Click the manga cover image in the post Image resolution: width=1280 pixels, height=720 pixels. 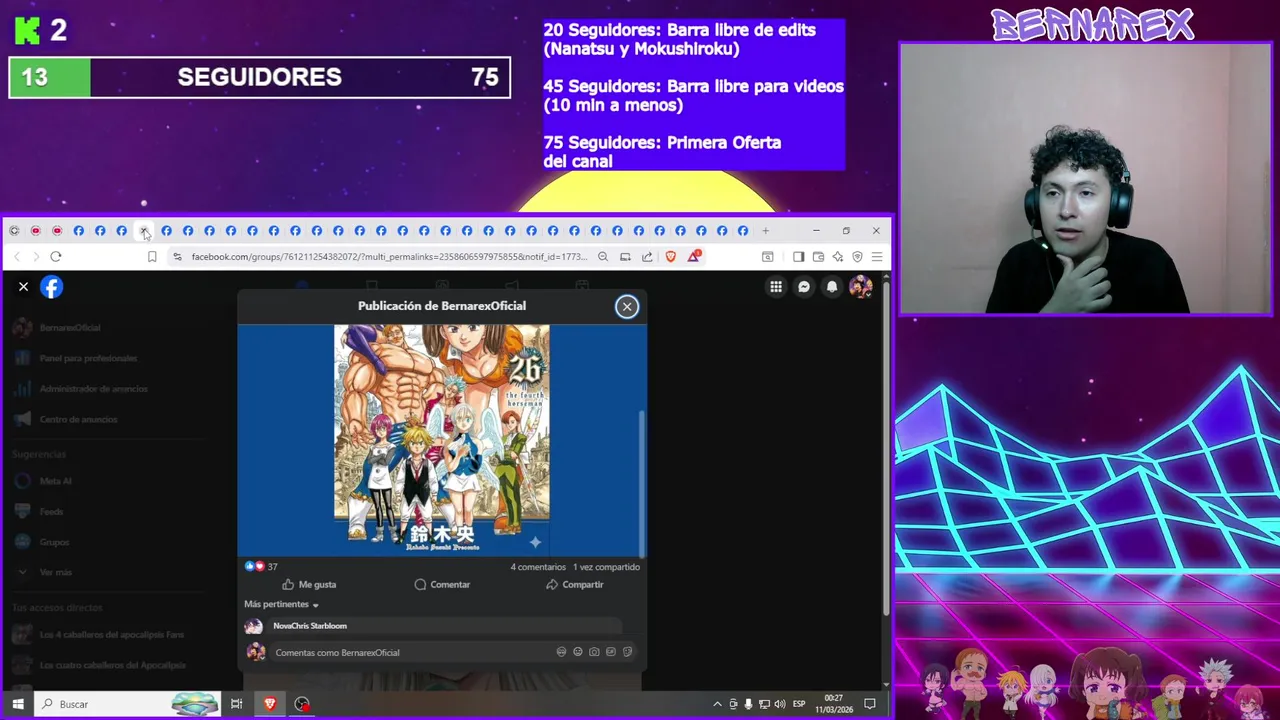(442, 438)
